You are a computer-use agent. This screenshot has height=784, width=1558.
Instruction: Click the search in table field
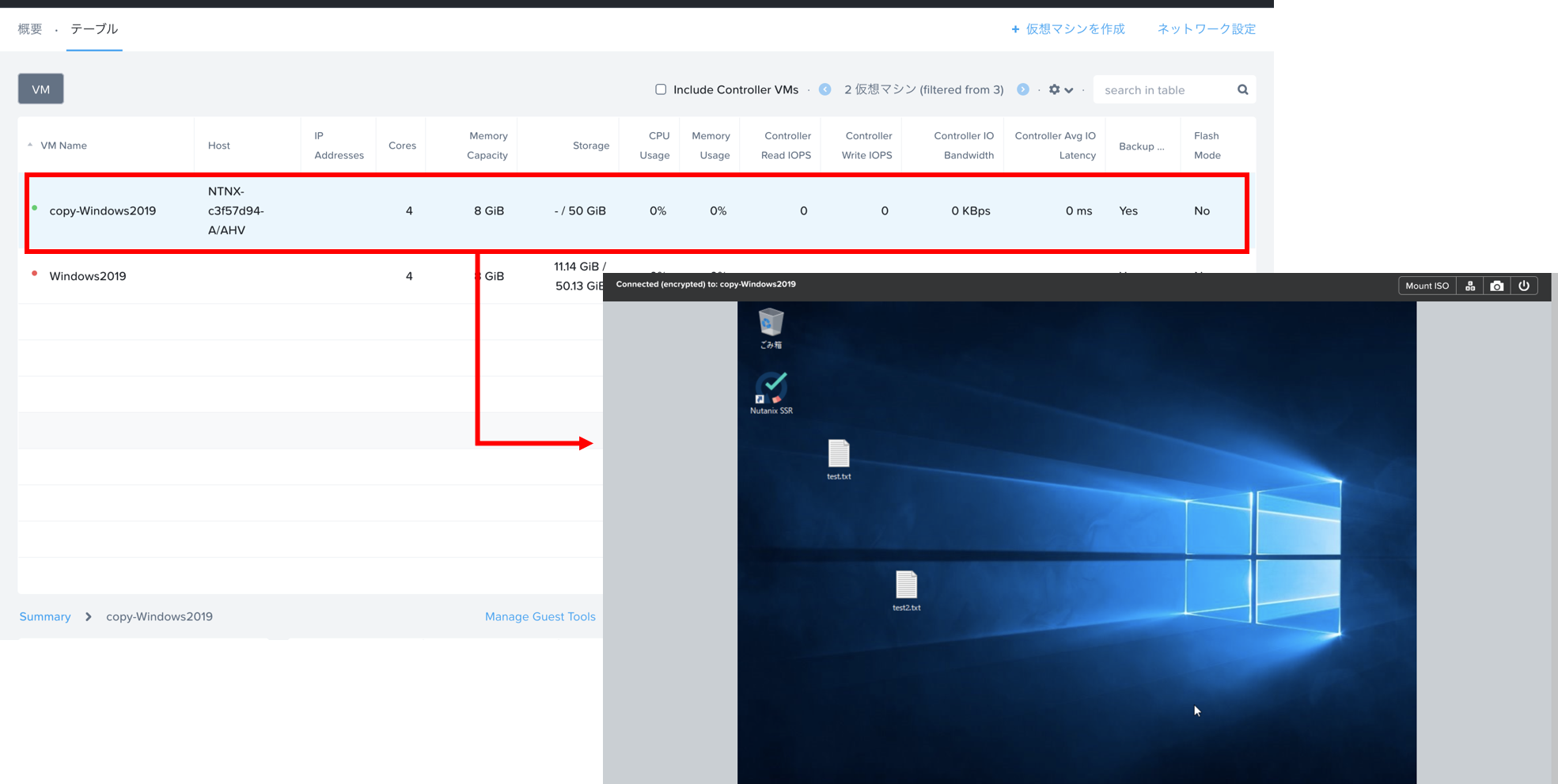point(1165,90)
